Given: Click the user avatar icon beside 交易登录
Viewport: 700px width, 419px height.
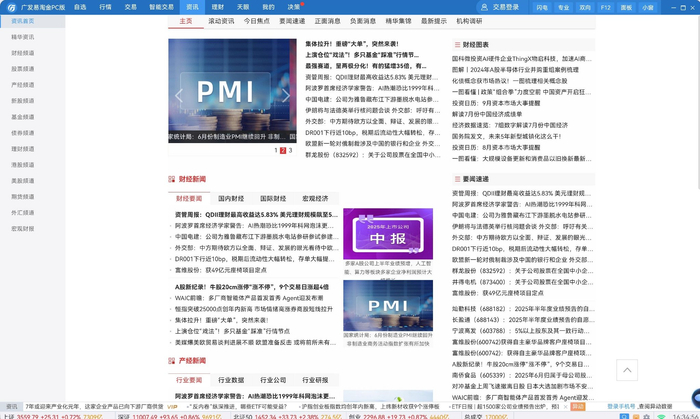Looking at the screenshot, I should click(x=484, y=7).
